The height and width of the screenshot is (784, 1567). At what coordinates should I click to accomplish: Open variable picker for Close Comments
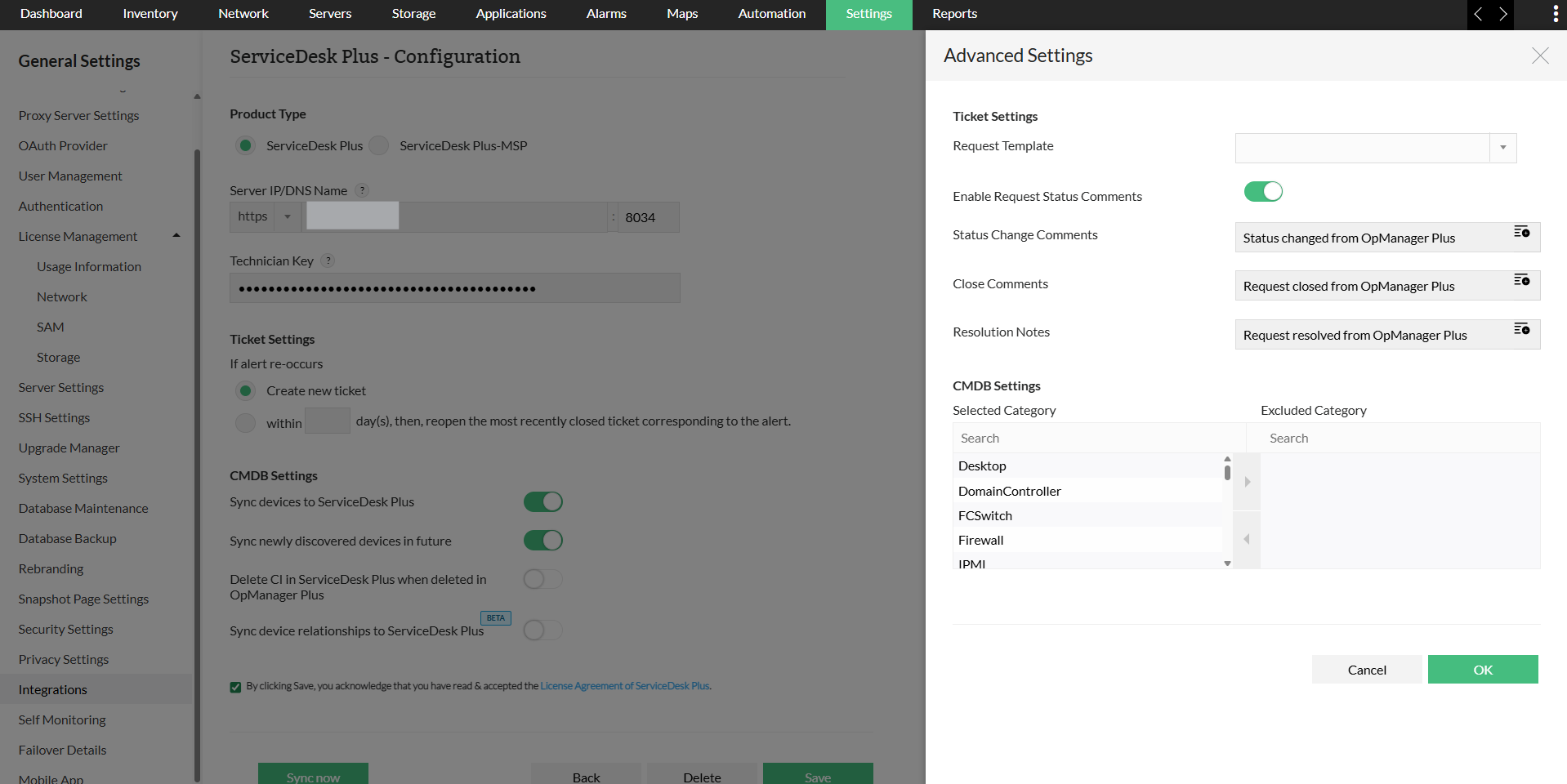(x=1521, y=281)
